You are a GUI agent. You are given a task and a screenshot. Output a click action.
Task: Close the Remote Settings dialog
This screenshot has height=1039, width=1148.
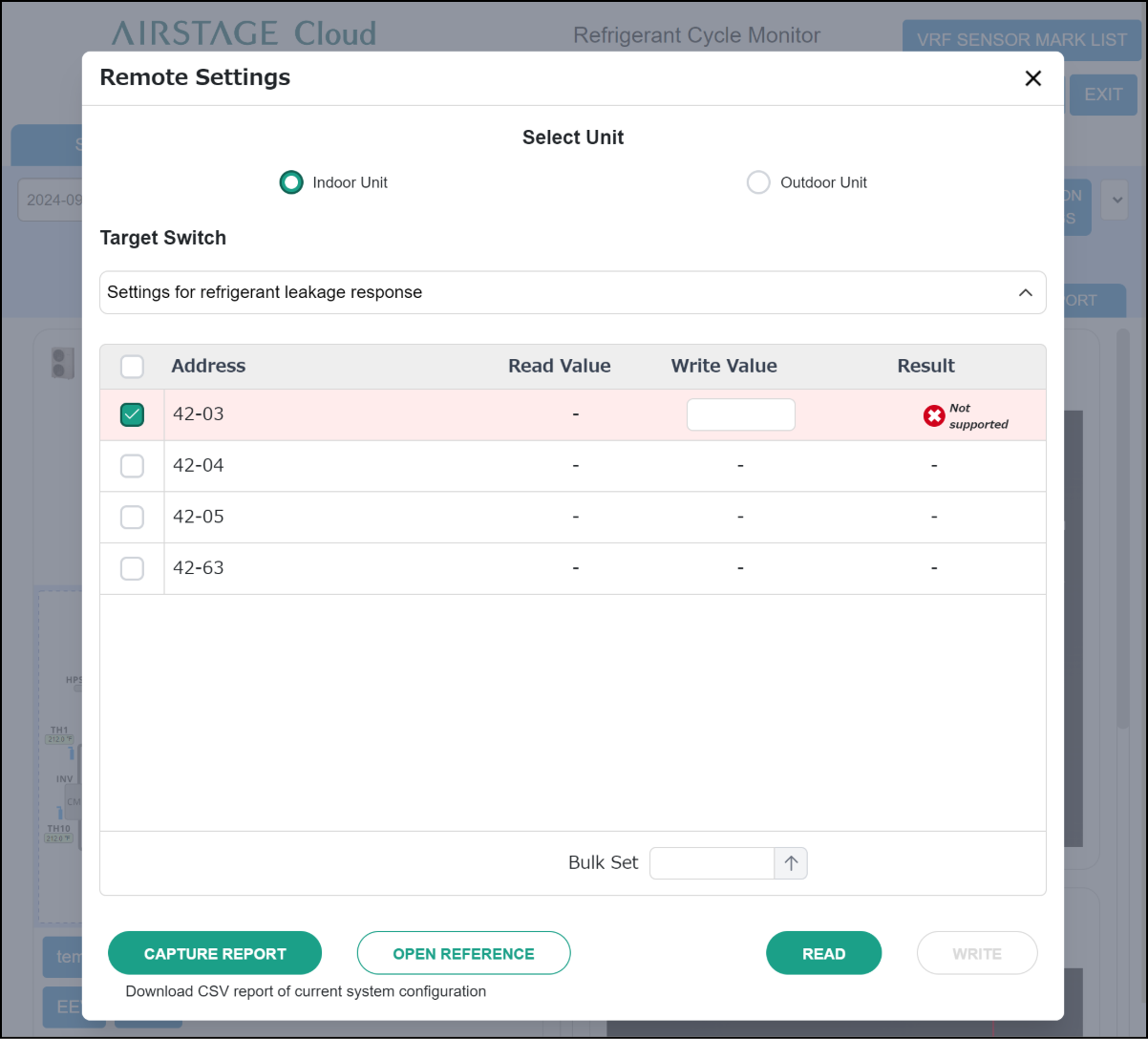coord(1032,79)
